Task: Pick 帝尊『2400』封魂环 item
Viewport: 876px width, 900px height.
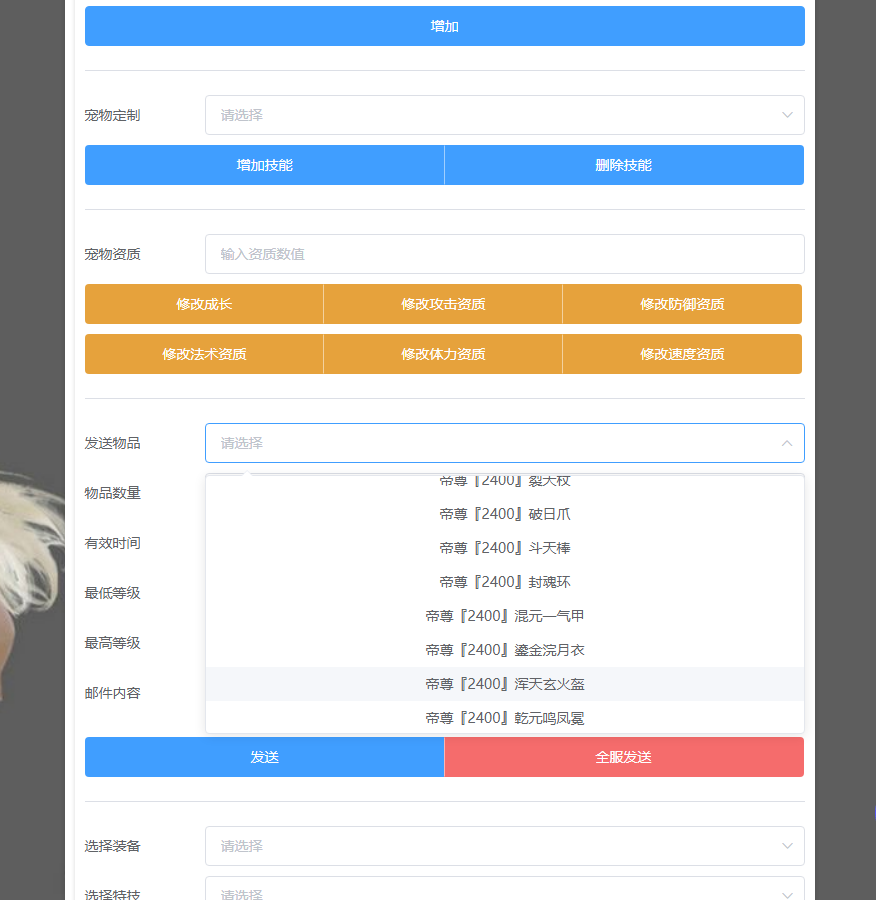Action: [504, 582]
